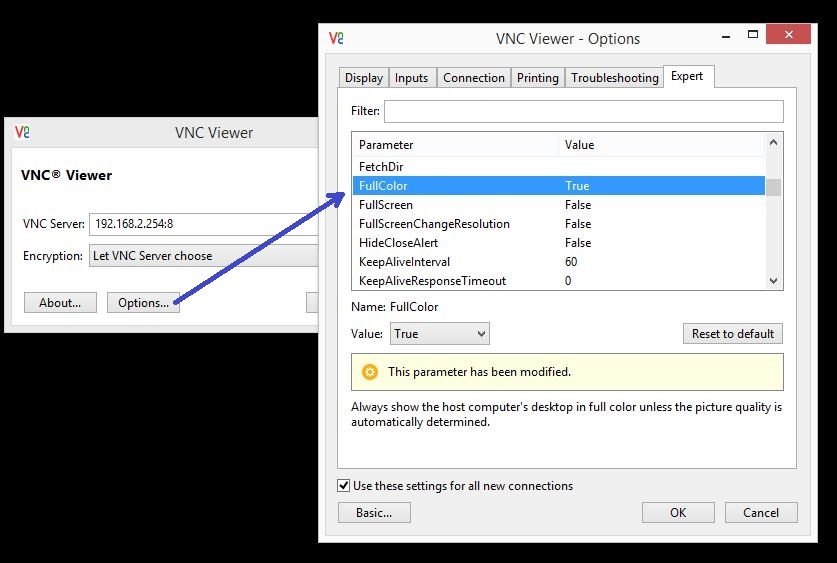
Task: Toggle 'Use these settings for all new connections'
Action: pyautogui.click(x=344, y=486)
